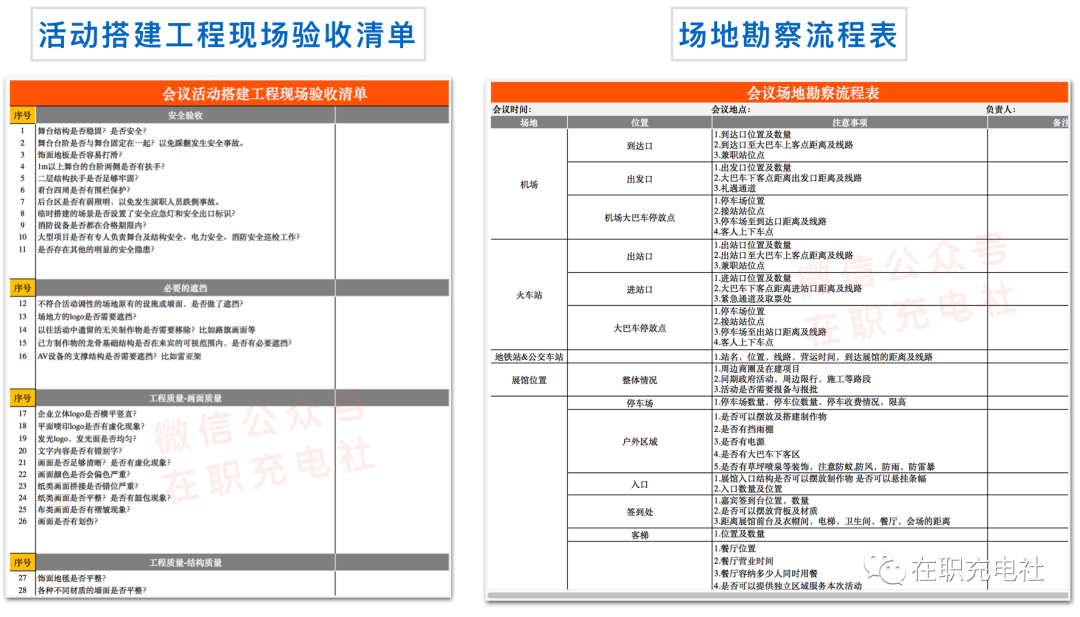Click the 地铁站&公交车站 row cell
The height and width of the screenshot is (617, 1080).
click(529, 357)
